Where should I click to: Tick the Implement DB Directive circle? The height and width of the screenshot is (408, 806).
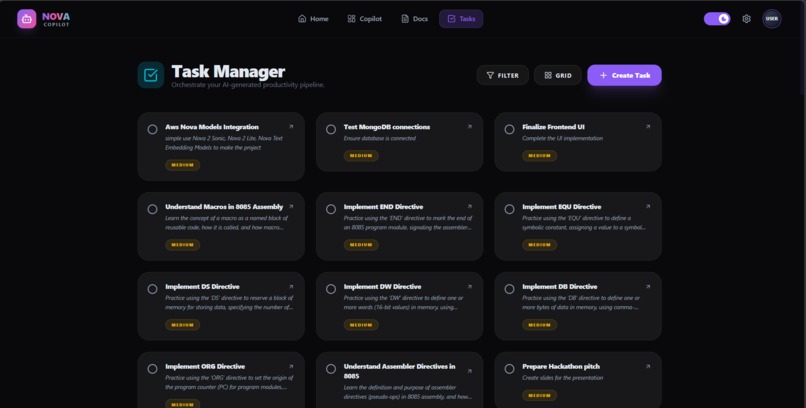[509, 289]
